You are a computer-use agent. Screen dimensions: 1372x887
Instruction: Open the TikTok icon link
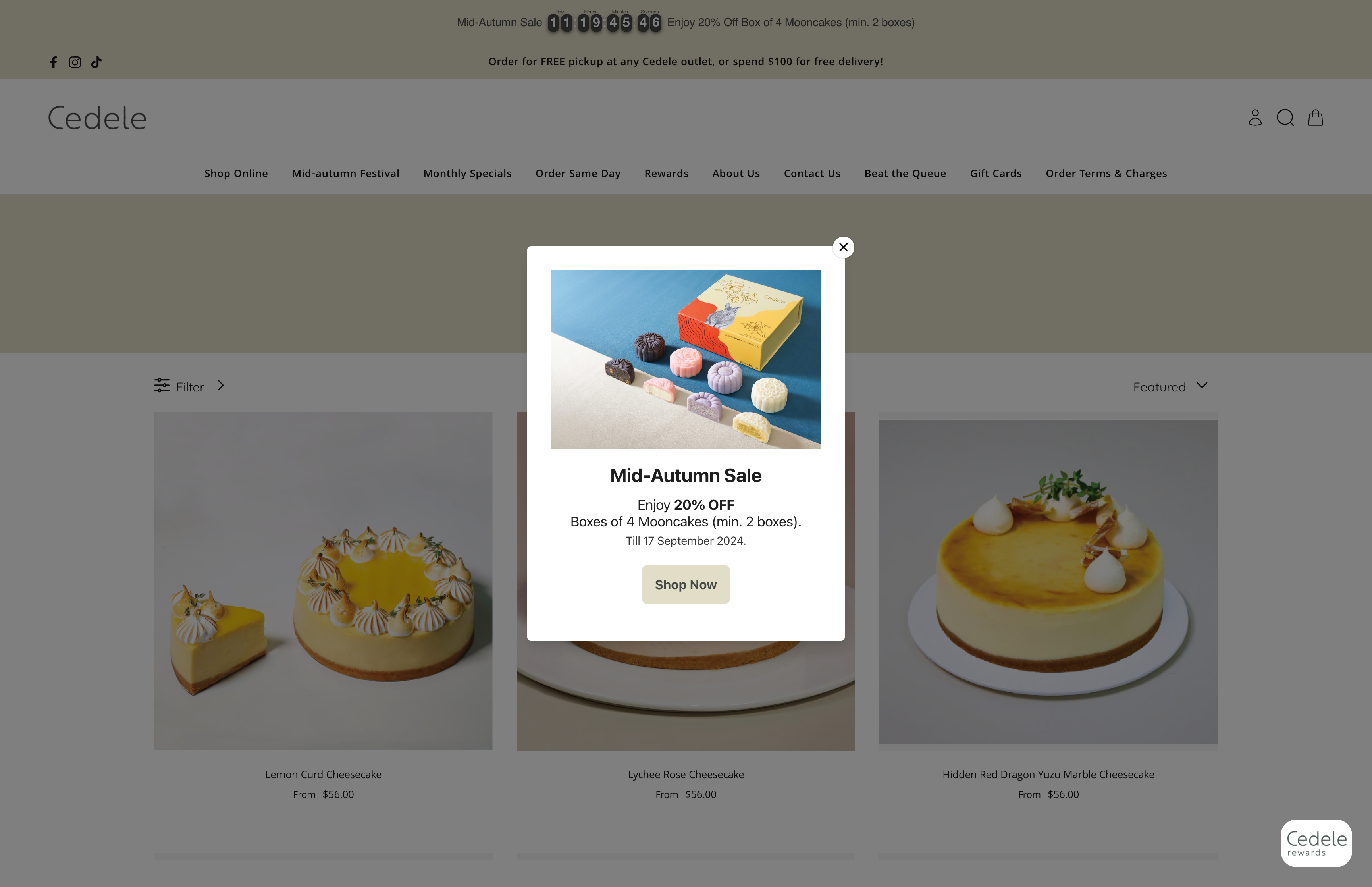pos(96,62)
